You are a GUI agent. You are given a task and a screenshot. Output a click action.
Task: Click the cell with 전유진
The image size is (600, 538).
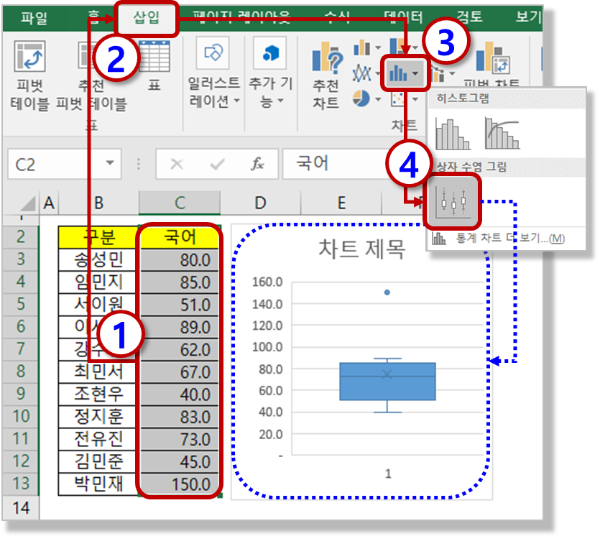(x=98, y=439)
